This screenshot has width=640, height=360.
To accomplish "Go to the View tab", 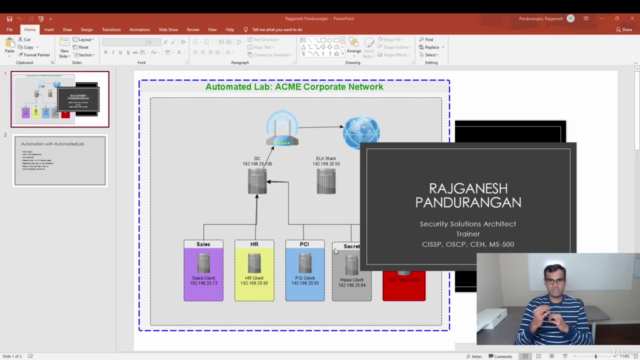I will [212, 30].
